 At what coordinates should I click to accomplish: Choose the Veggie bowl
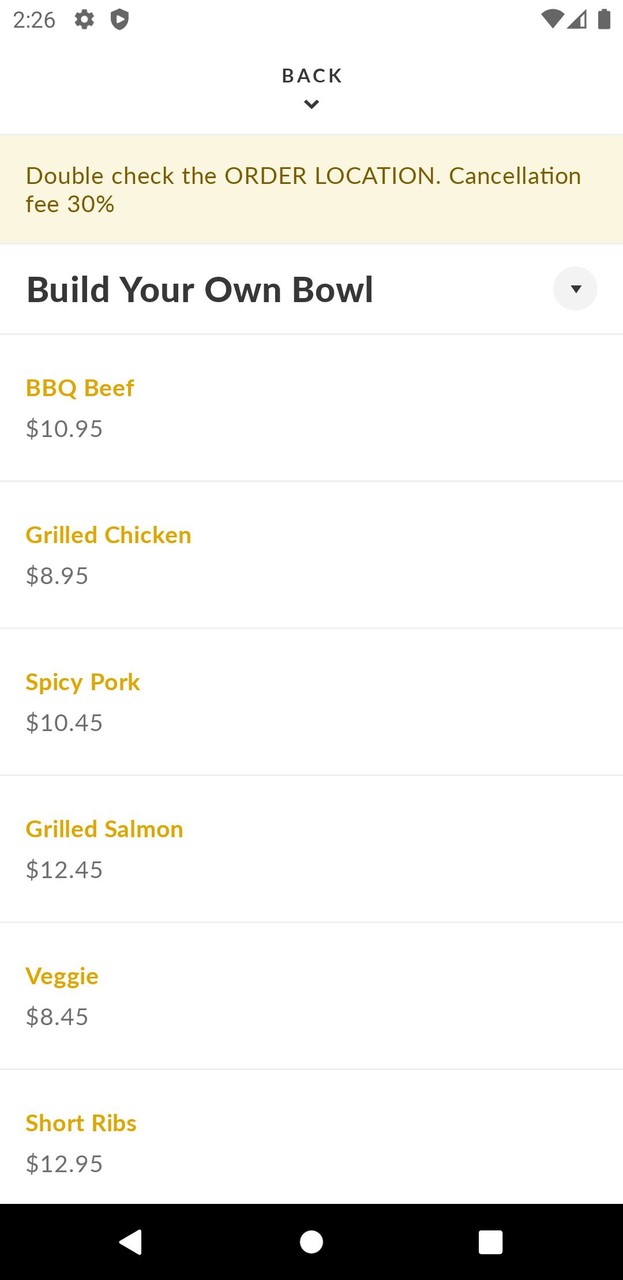[x=62, y=976]
